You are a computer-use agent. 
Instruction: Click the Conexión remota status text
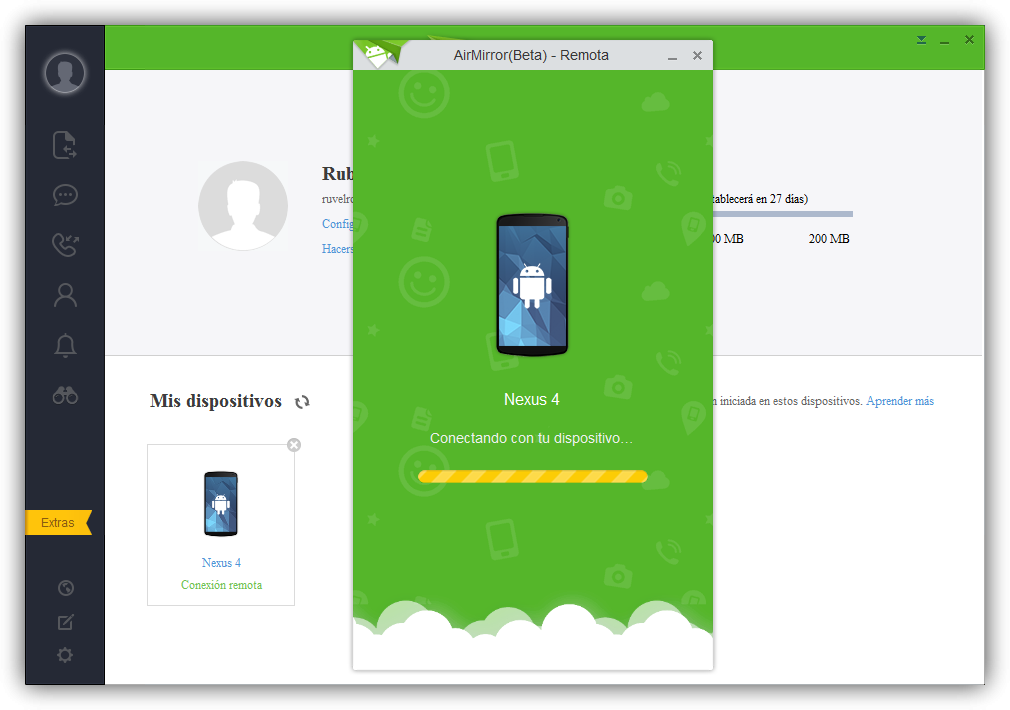pyautogui.click(x=221, y=585)
